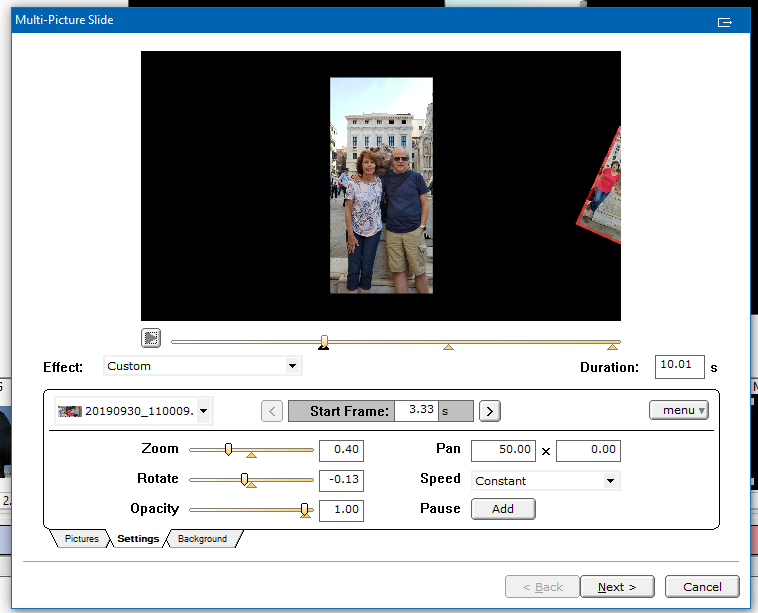Go to the previous keyframe arrow
Screen dimensions: 758x613
271,410
